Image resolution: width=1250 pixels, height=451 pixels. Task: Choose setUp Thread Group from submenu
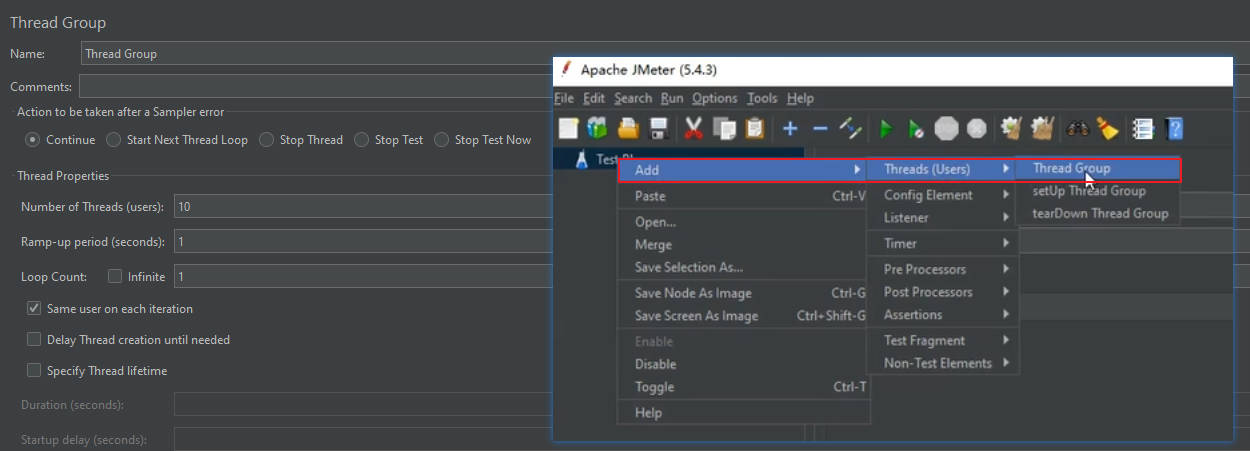tap(1089, 191)
